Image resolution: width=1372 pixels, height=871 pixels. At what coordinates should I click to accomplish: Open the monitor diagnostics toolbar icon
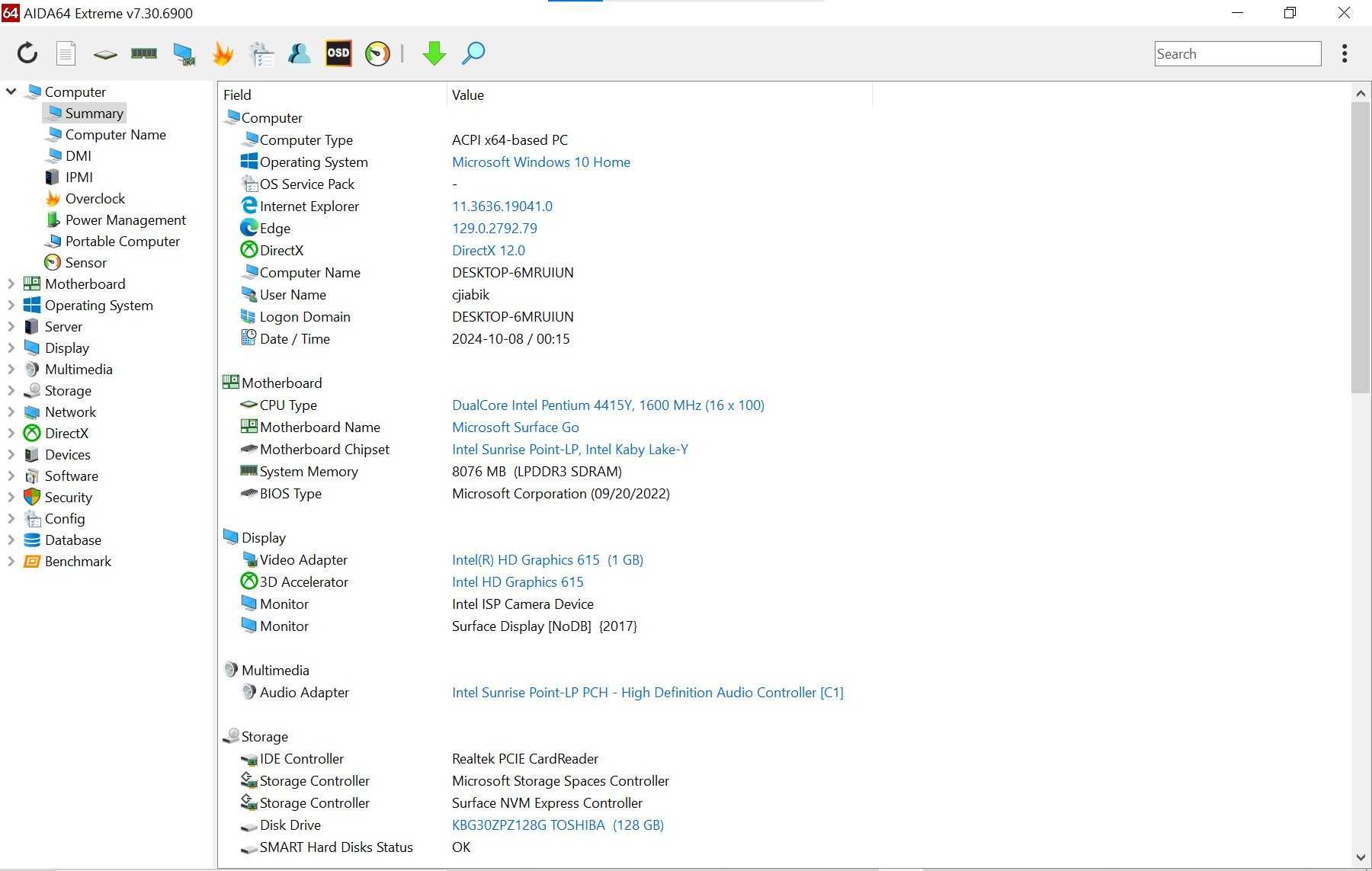[184, 53]
